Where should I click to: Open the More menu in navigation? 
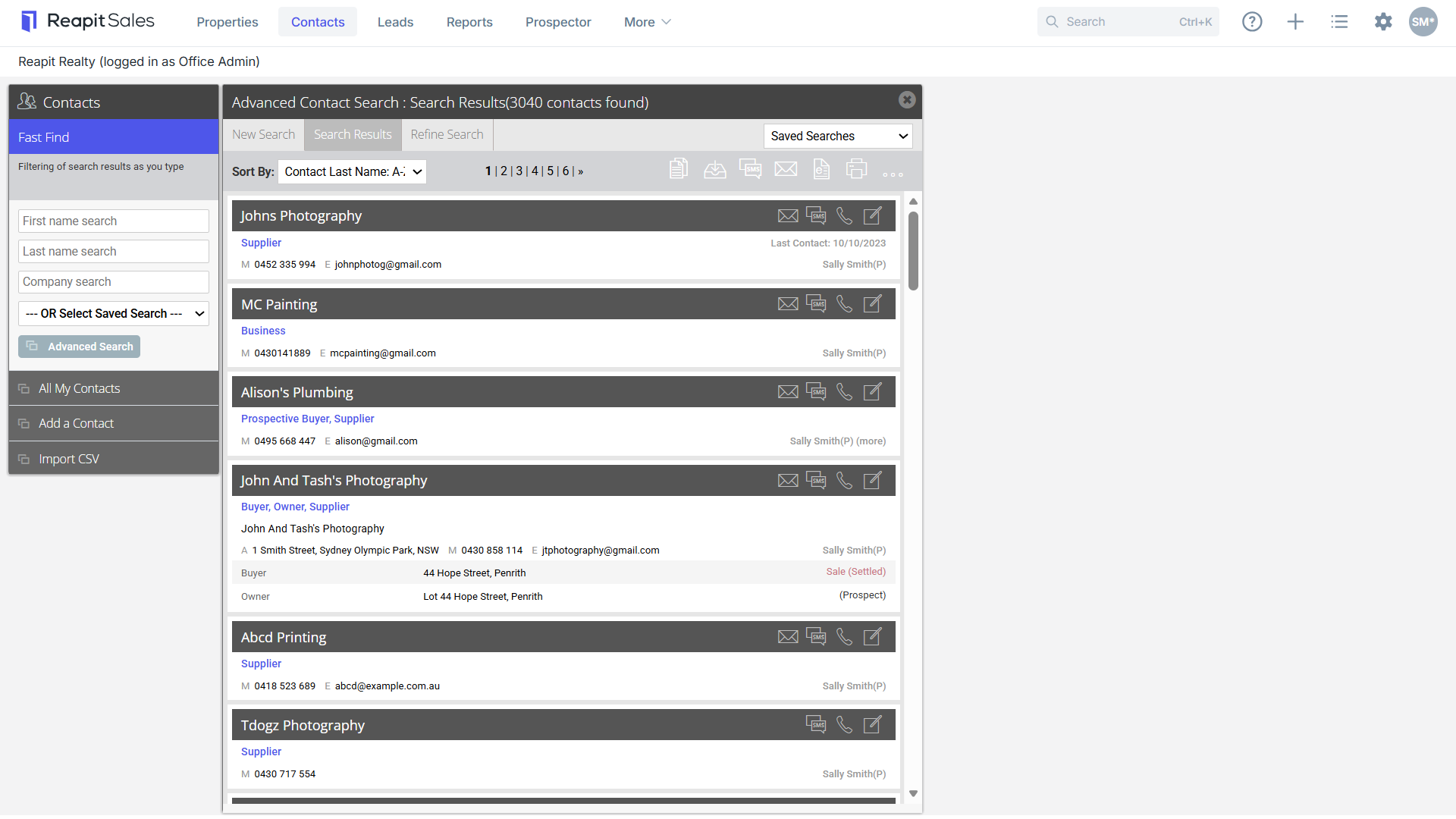click(647, 22)
